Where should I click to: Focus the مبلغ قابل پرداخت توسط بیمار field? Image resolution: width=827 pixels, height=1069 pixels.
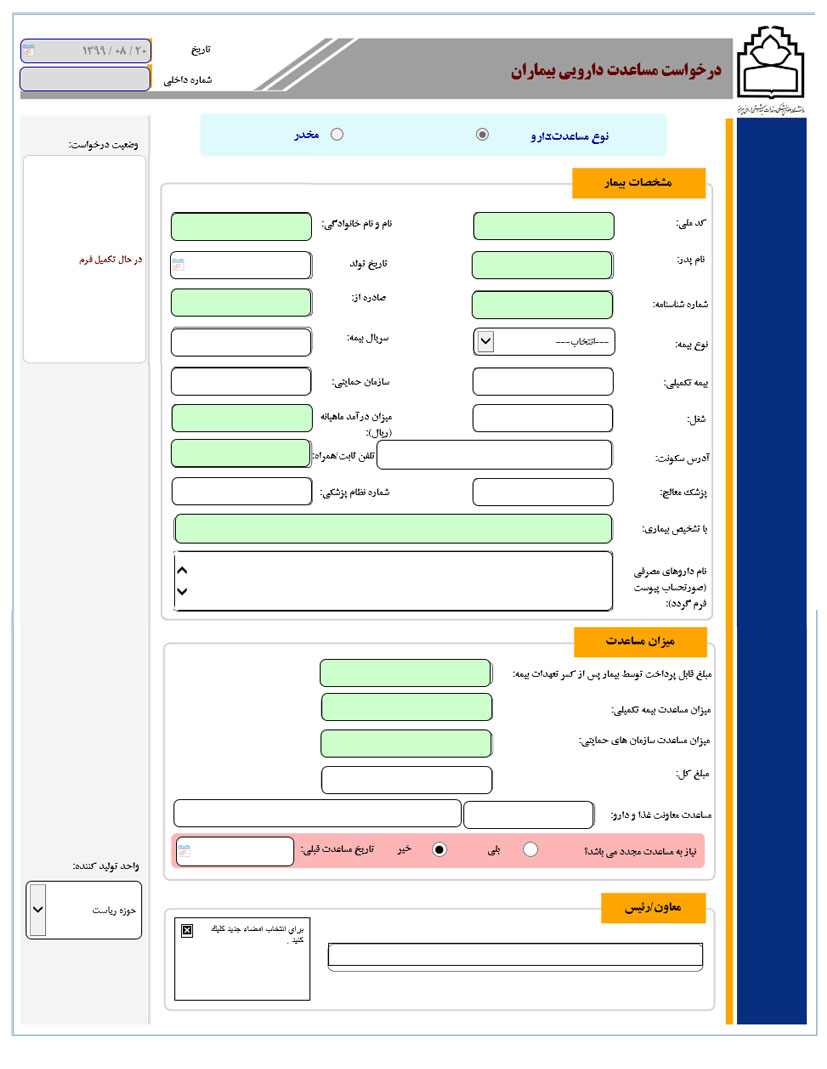[406, 673]
